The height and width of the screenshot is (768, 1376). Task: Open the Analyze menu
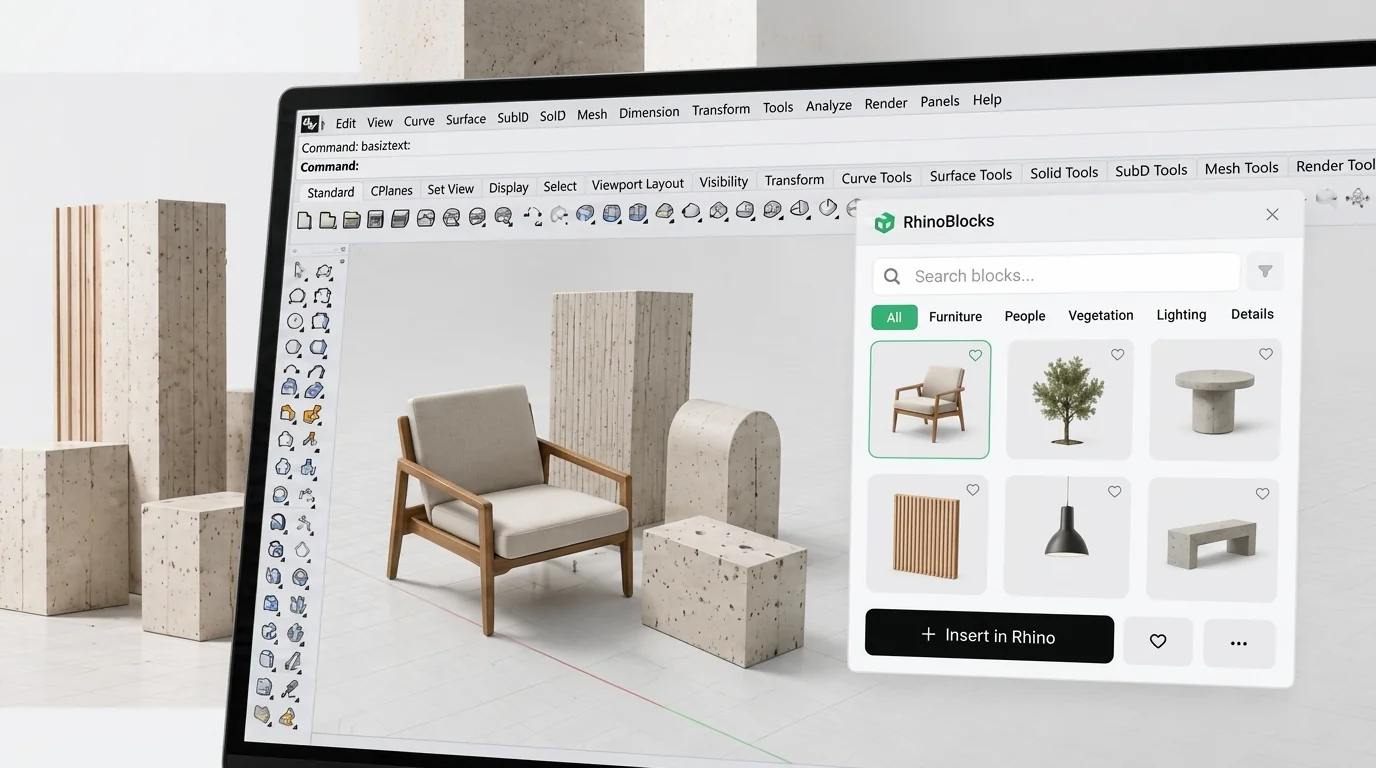(829, 105)
